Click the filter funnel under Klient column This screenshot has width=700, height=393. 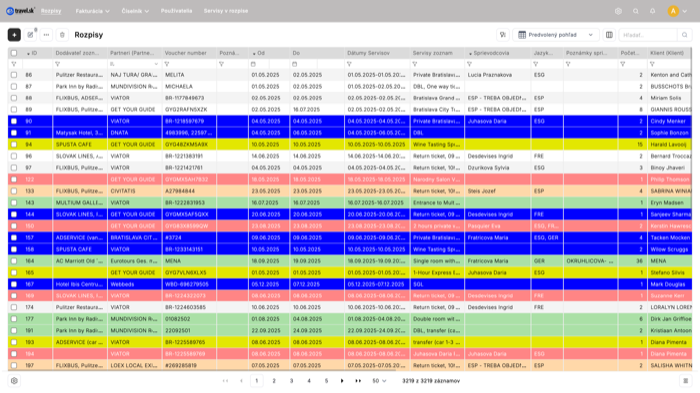click(x=652, y=64)
